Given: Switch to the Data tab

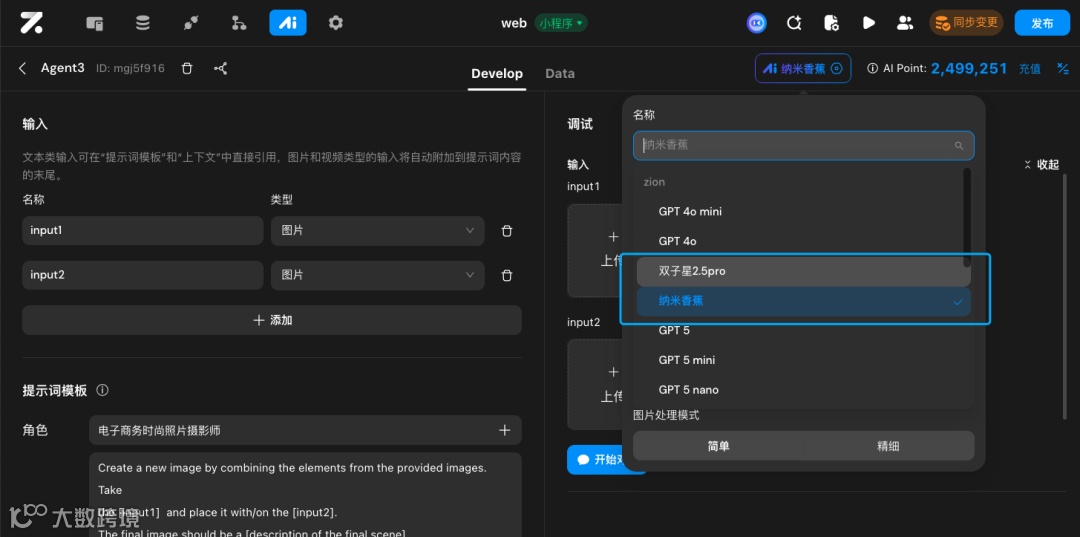Looking at the screenshot, I should (x=560, y=74).
